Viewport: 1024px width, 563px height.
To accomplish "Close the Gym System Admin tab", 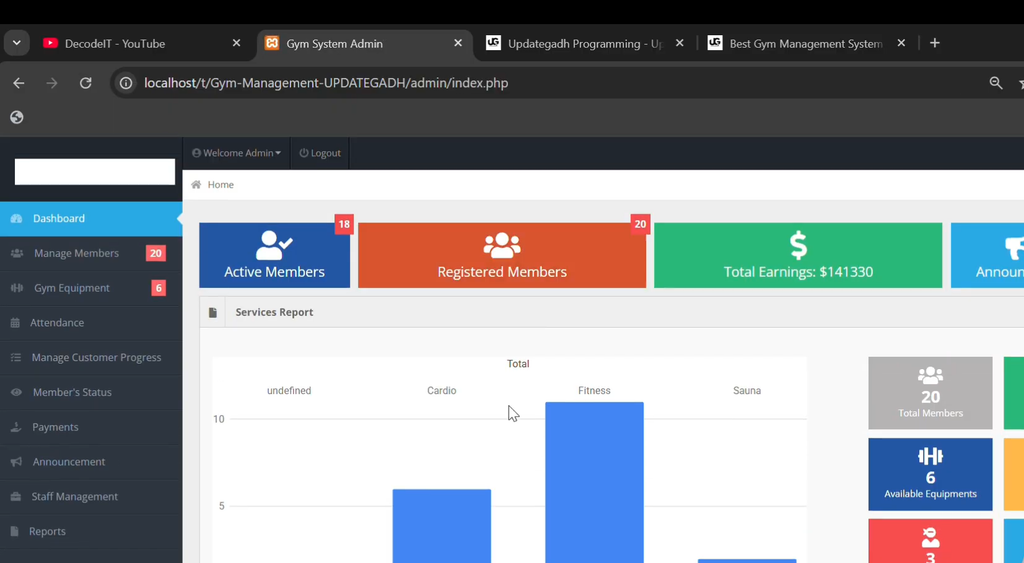I will coord(458,43).
